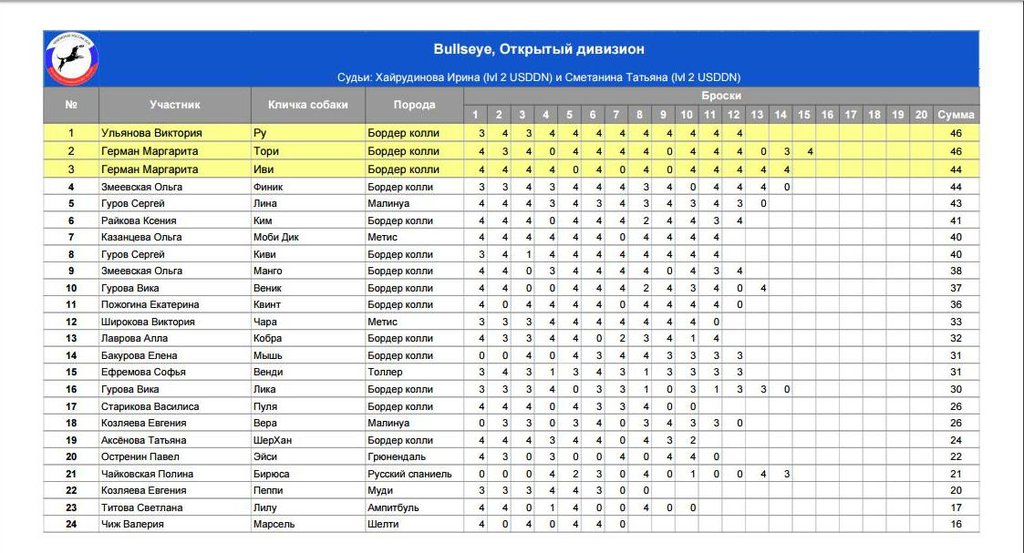Click dog name 'Марсель'
Image resolution: width=1024 pixels, height=553 pixels.
pos(274,524)
